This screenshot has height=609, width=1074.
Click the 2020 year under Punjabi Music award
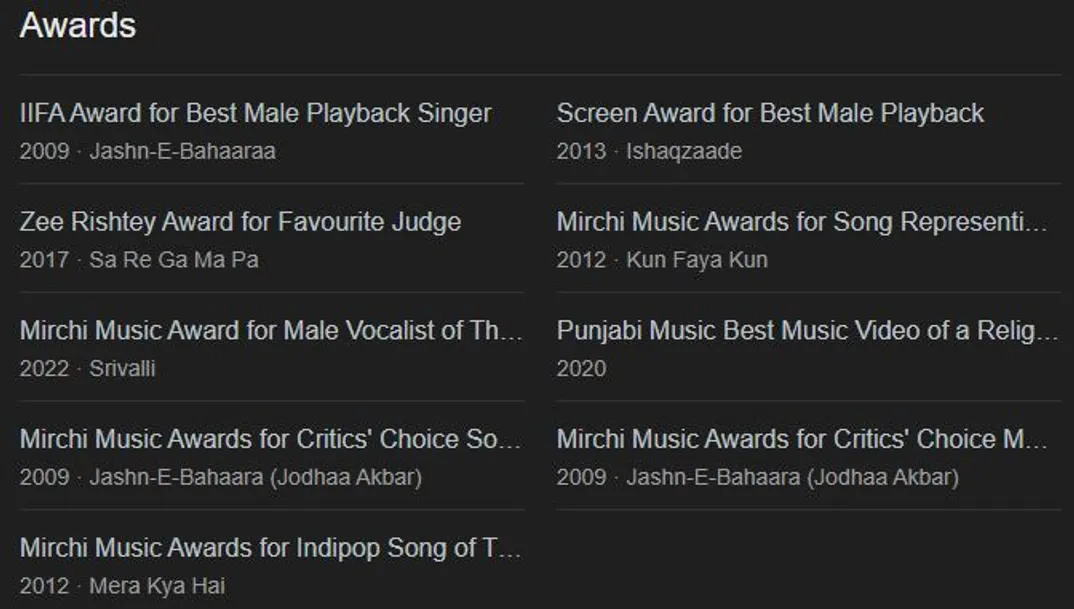[x=581, y=369]
